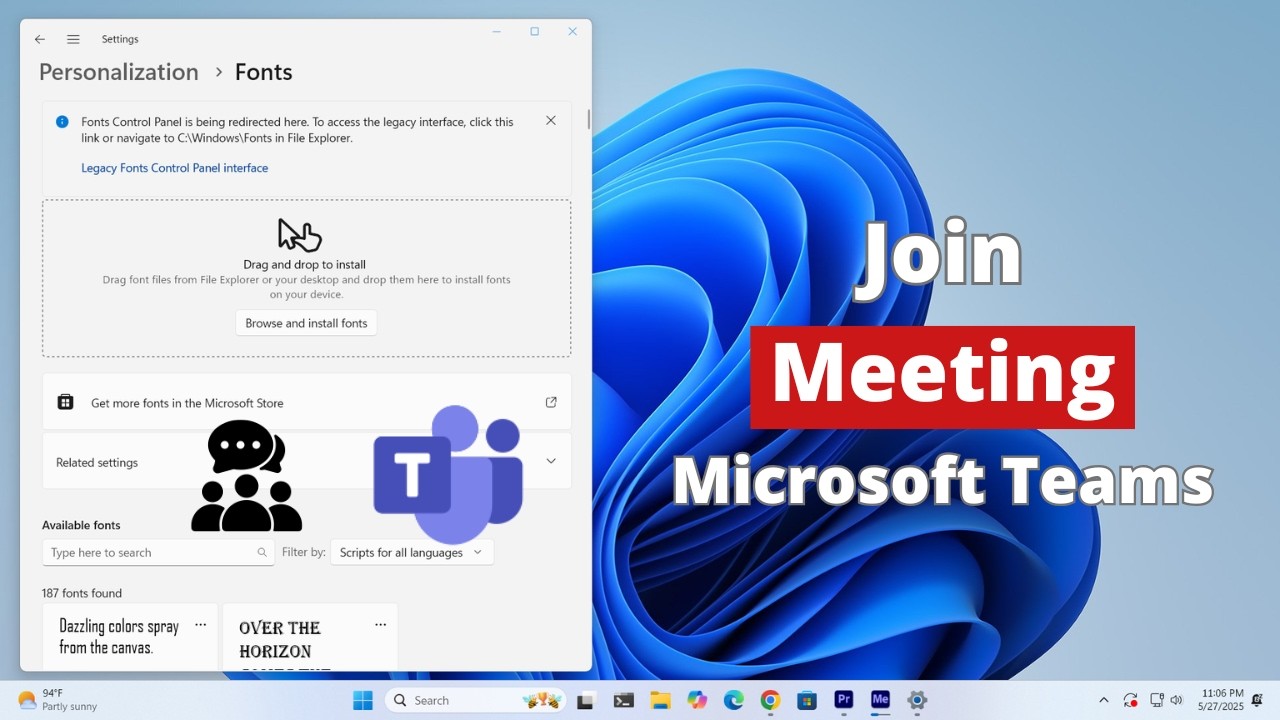Screen dimensions: 1280x720
Task: Click the taskbar Search box
Action: pos(476,700)
